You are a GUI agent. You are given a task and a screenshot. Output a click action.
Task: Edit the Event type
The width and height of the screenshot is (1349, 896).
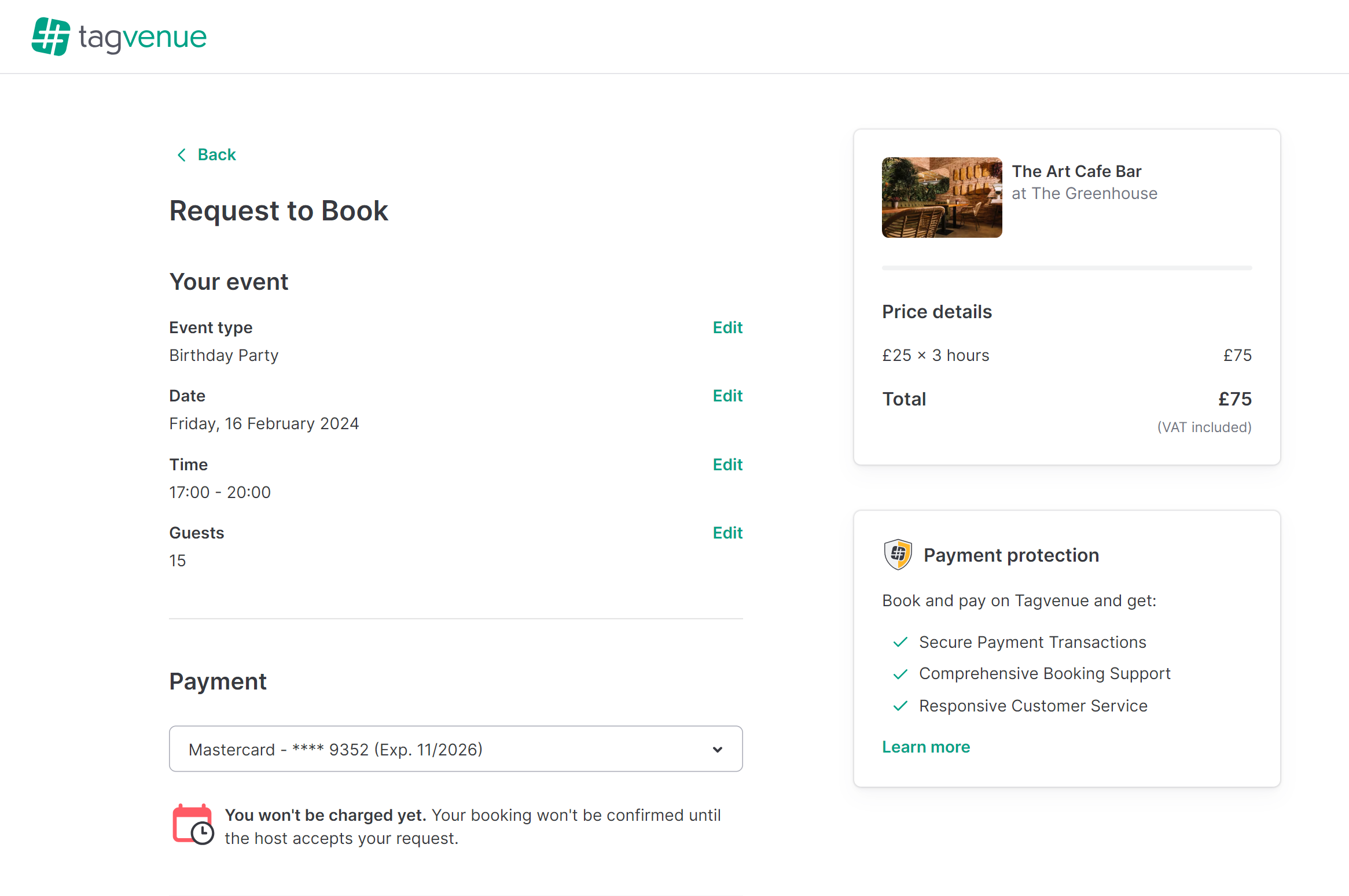727,327
